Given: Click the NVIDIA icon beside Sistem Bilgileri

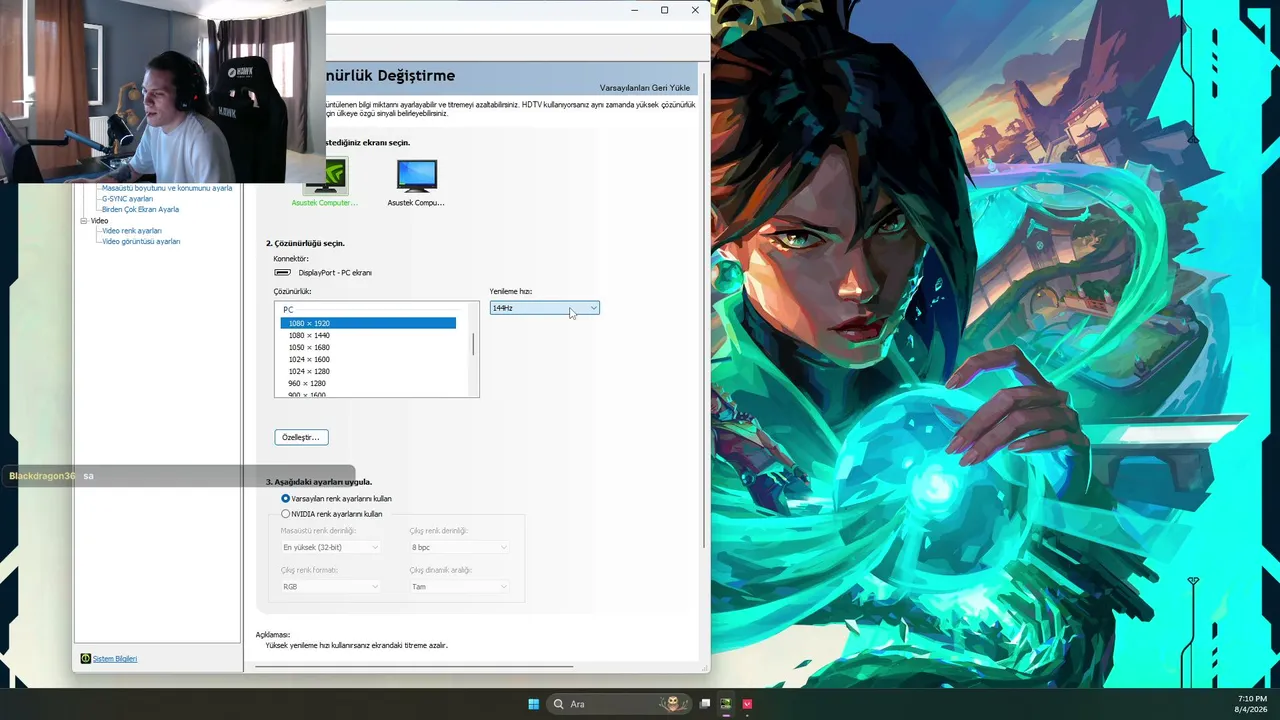Looking at the screenshot, I should click(86, 659).
